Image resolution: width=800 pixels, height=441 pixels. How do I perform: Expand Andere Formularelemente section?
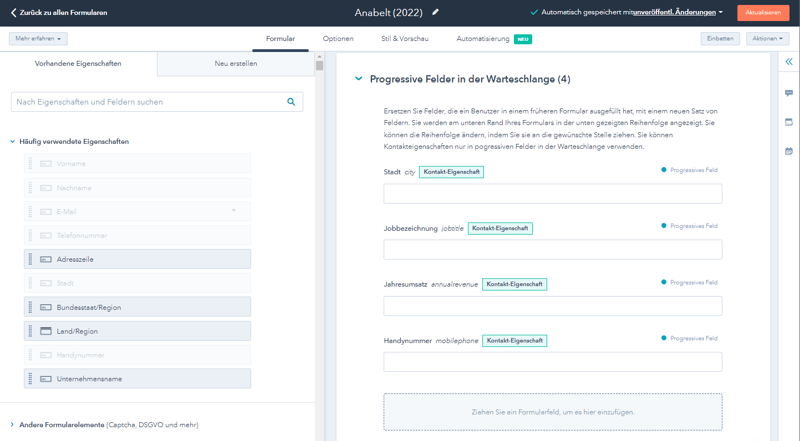[x=12, y=425]
